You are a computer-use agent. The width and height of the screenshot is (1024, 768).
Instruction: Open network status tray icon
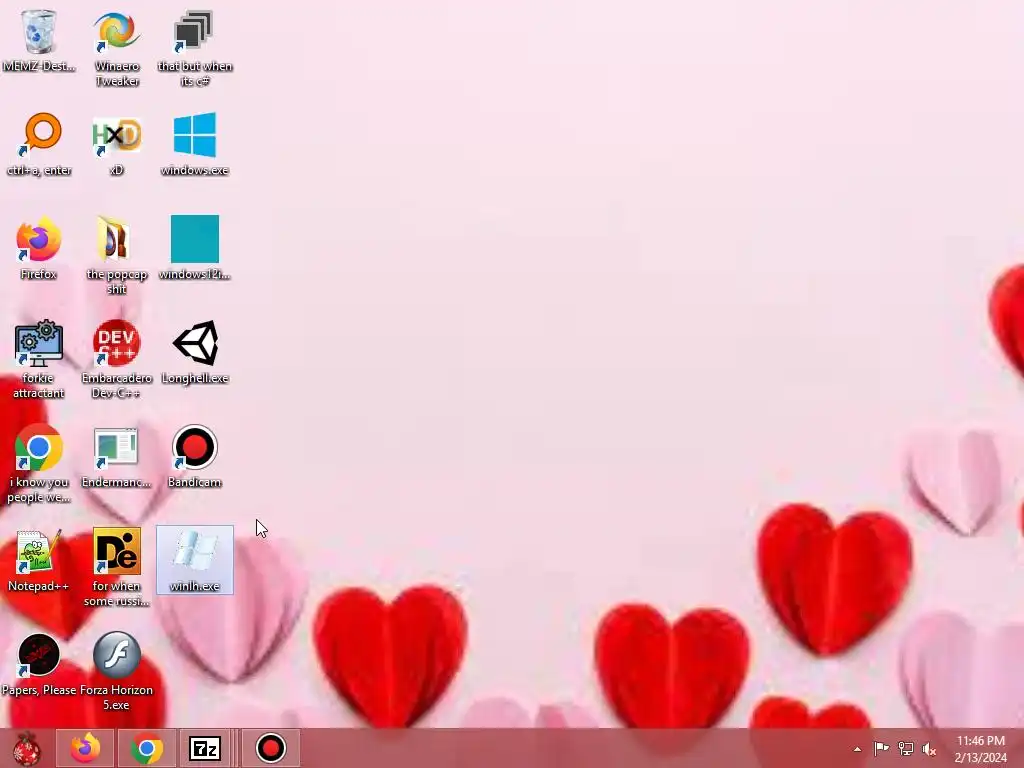[x=905, y=749]
